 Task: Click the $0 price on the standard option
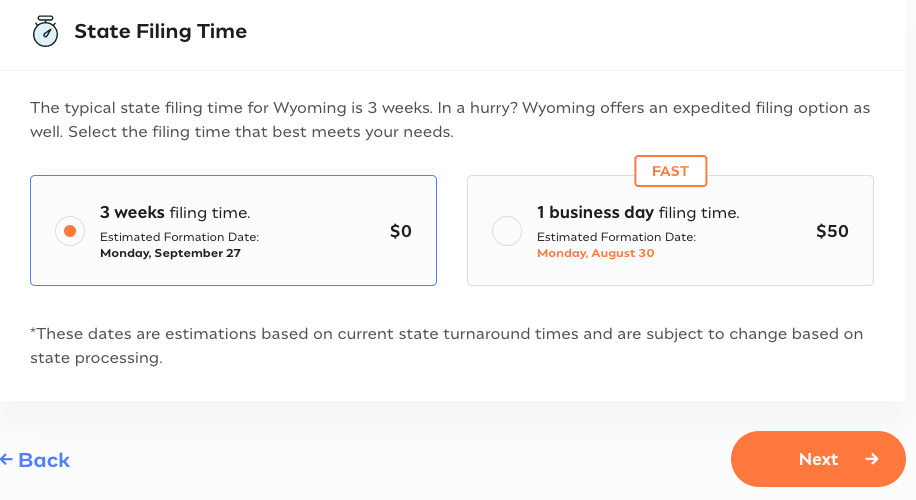(401, 231)
